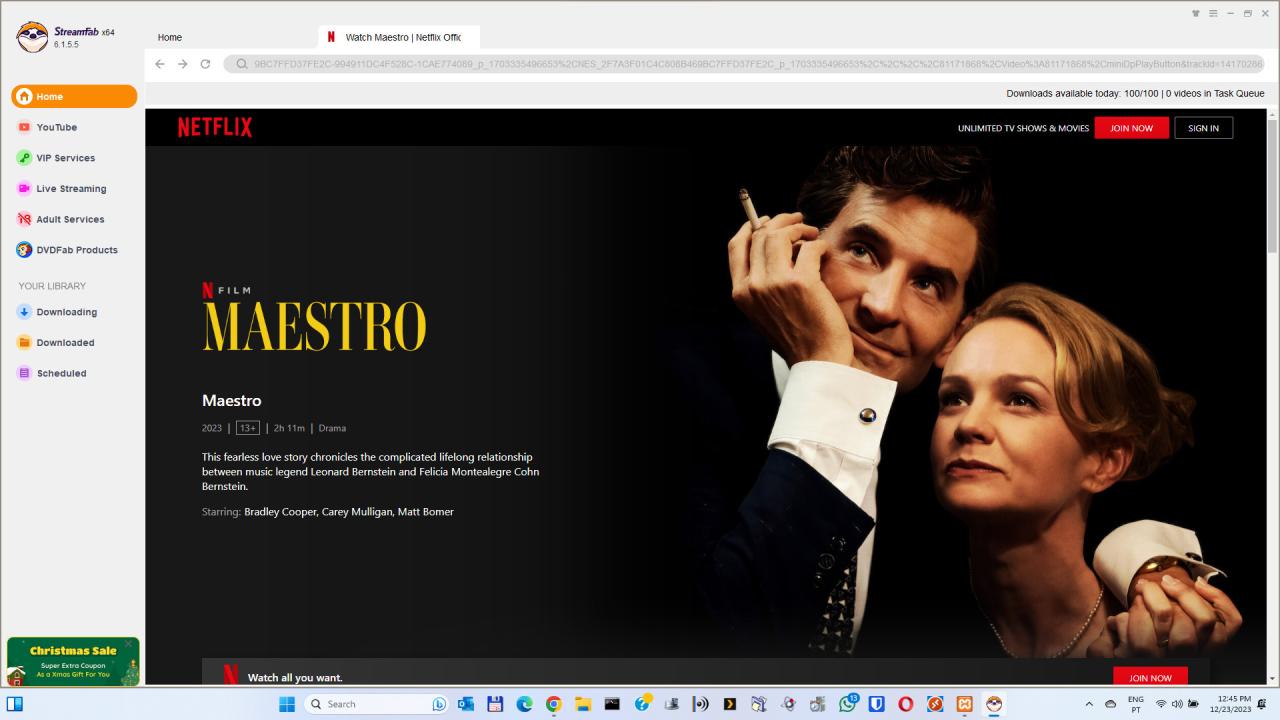
Task: Click the StreamFab icon in the taskbar
Action: tap(993, 704)
